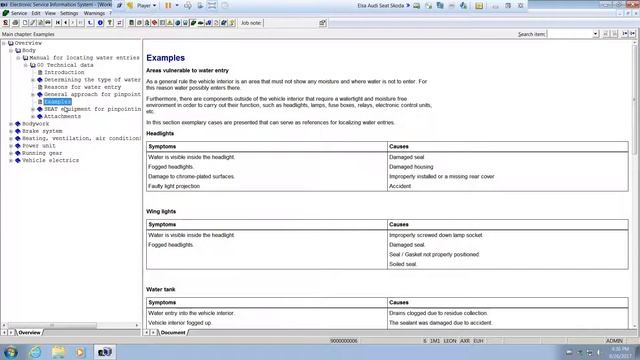Select Reasons for water entry in tree

(x=82, y=87)
